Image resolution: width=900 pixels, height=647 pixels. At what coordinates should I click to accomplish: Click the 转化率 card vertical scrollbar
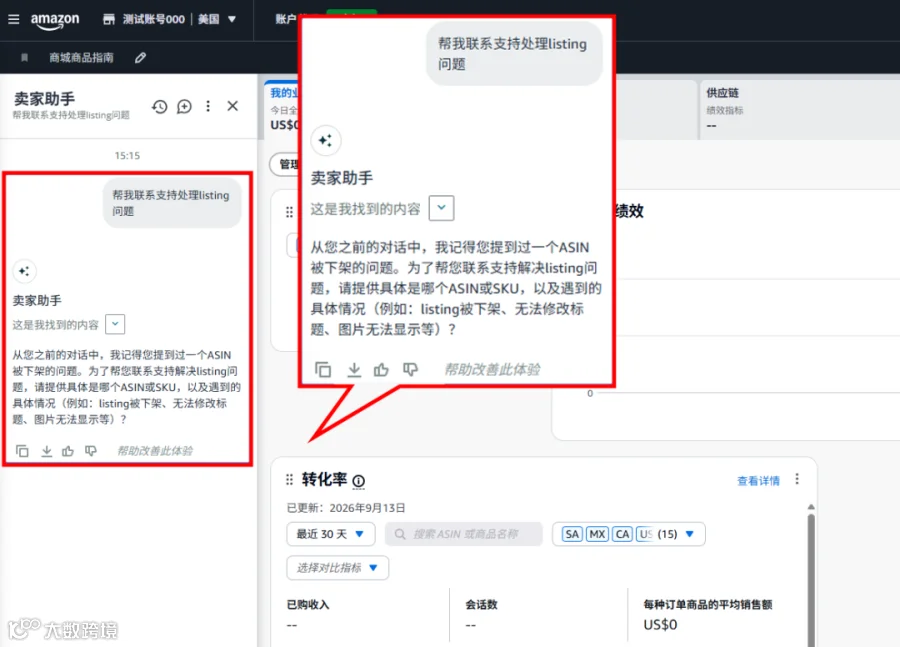811,580
